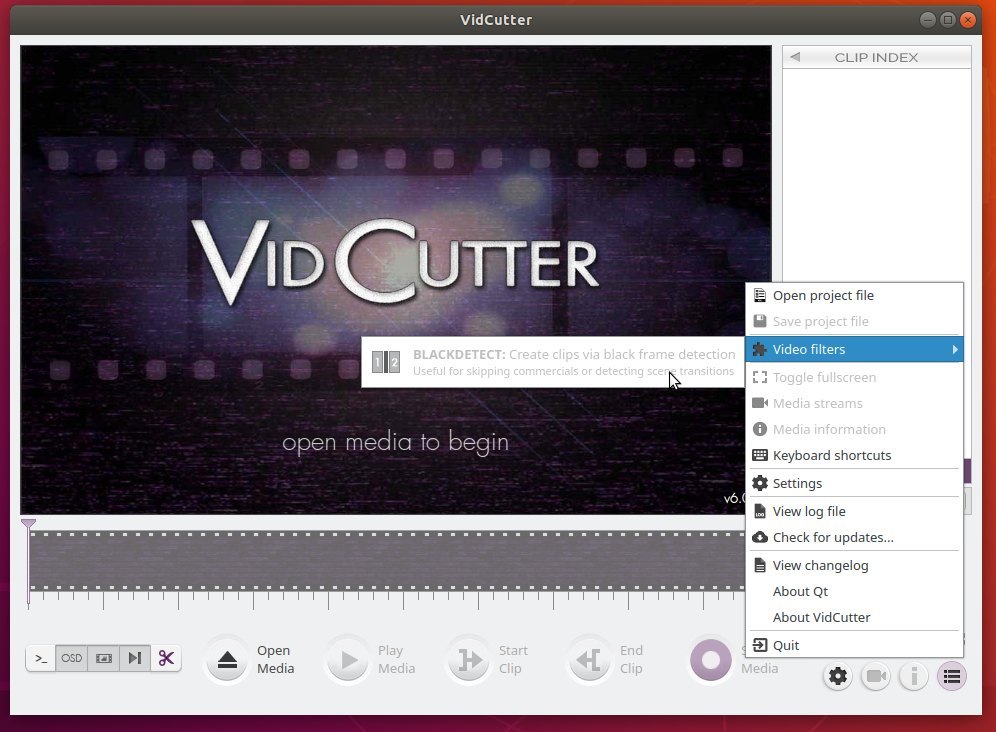996x732 pixels.
Task: Click the media streams camera icon
Action: 876,676
